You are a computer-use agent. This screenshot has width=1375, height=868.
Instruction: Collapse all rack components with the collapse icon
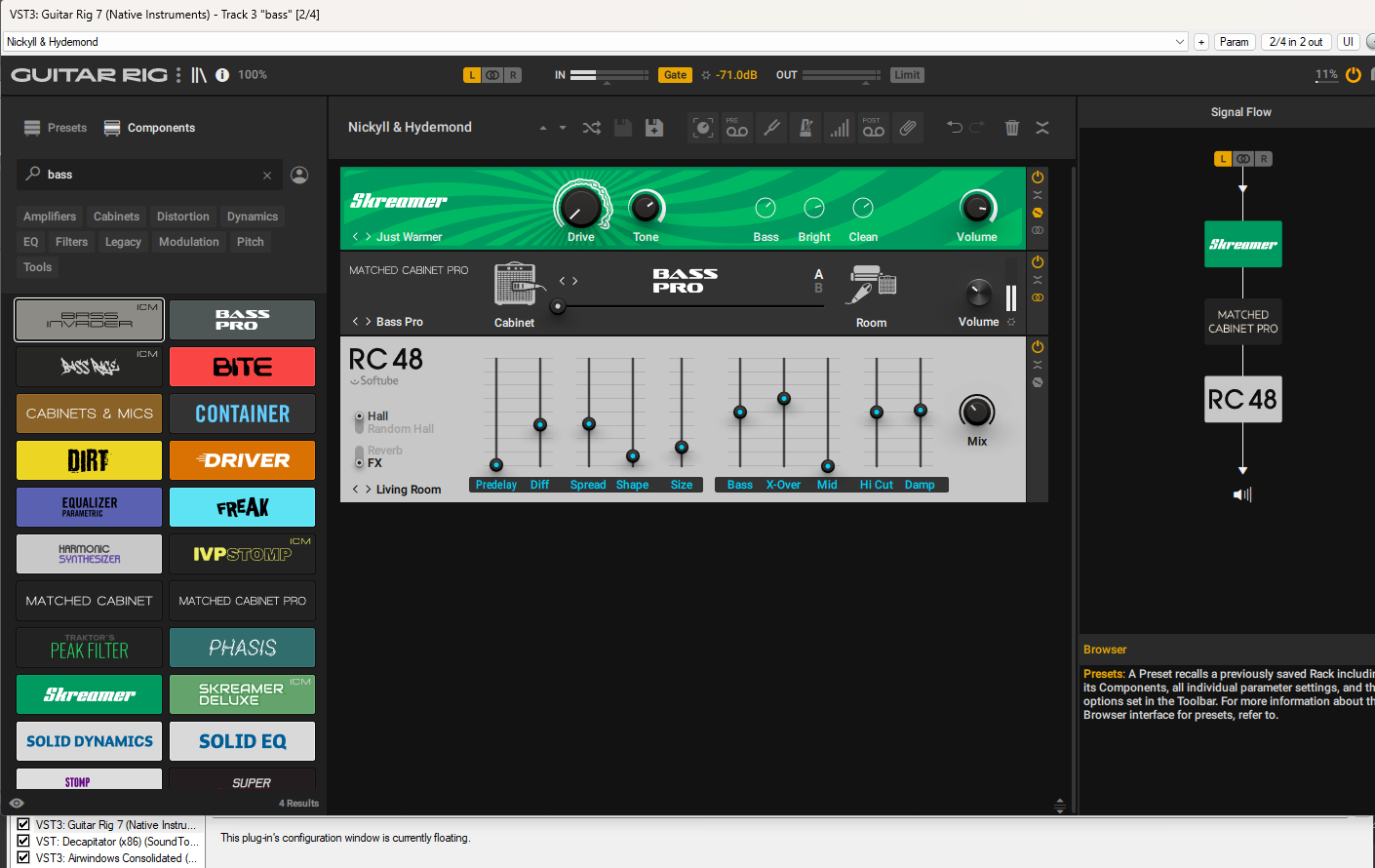click(1042, 128)
